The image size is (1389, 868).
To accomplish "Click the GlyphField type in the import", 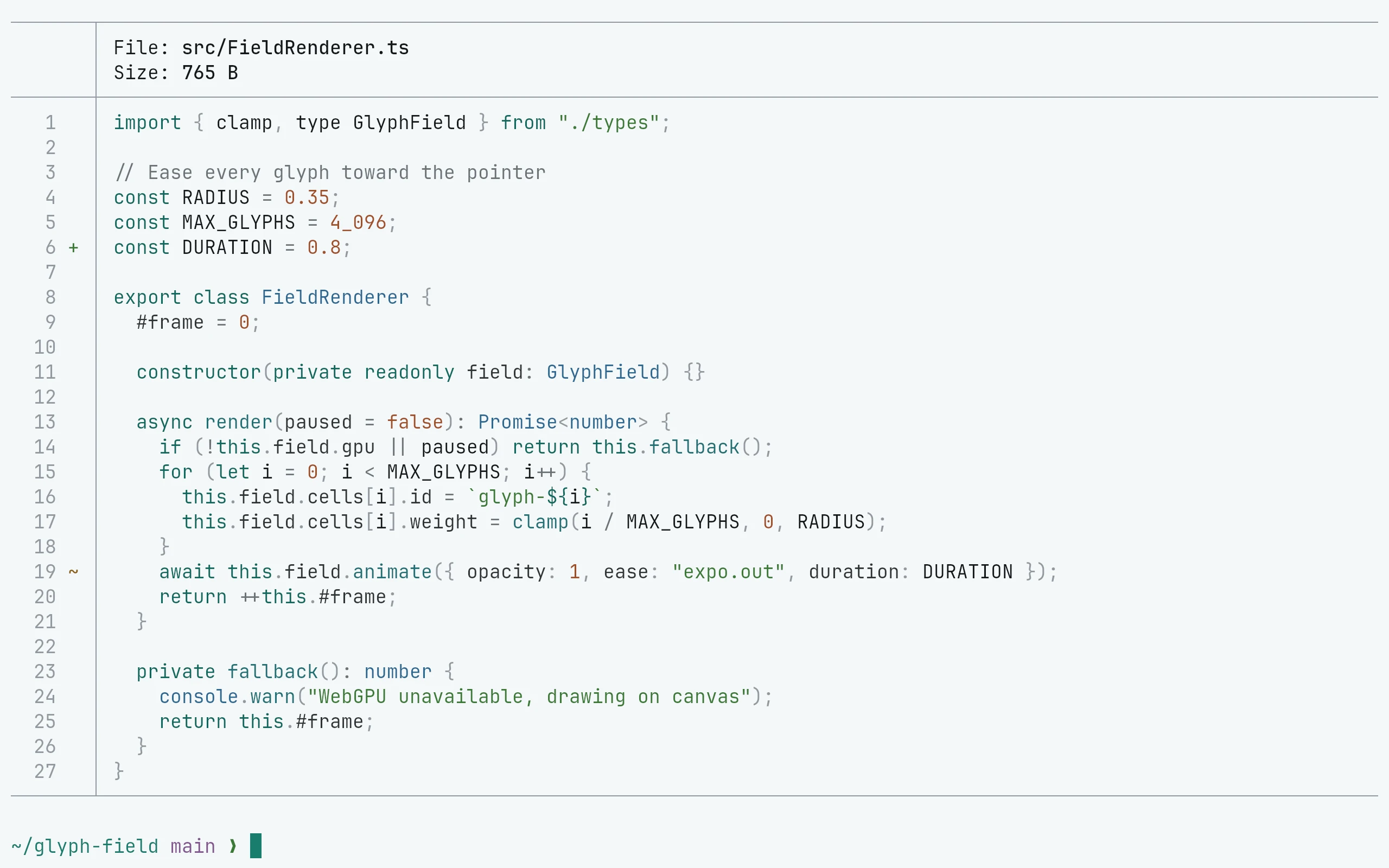I will 409,123.
